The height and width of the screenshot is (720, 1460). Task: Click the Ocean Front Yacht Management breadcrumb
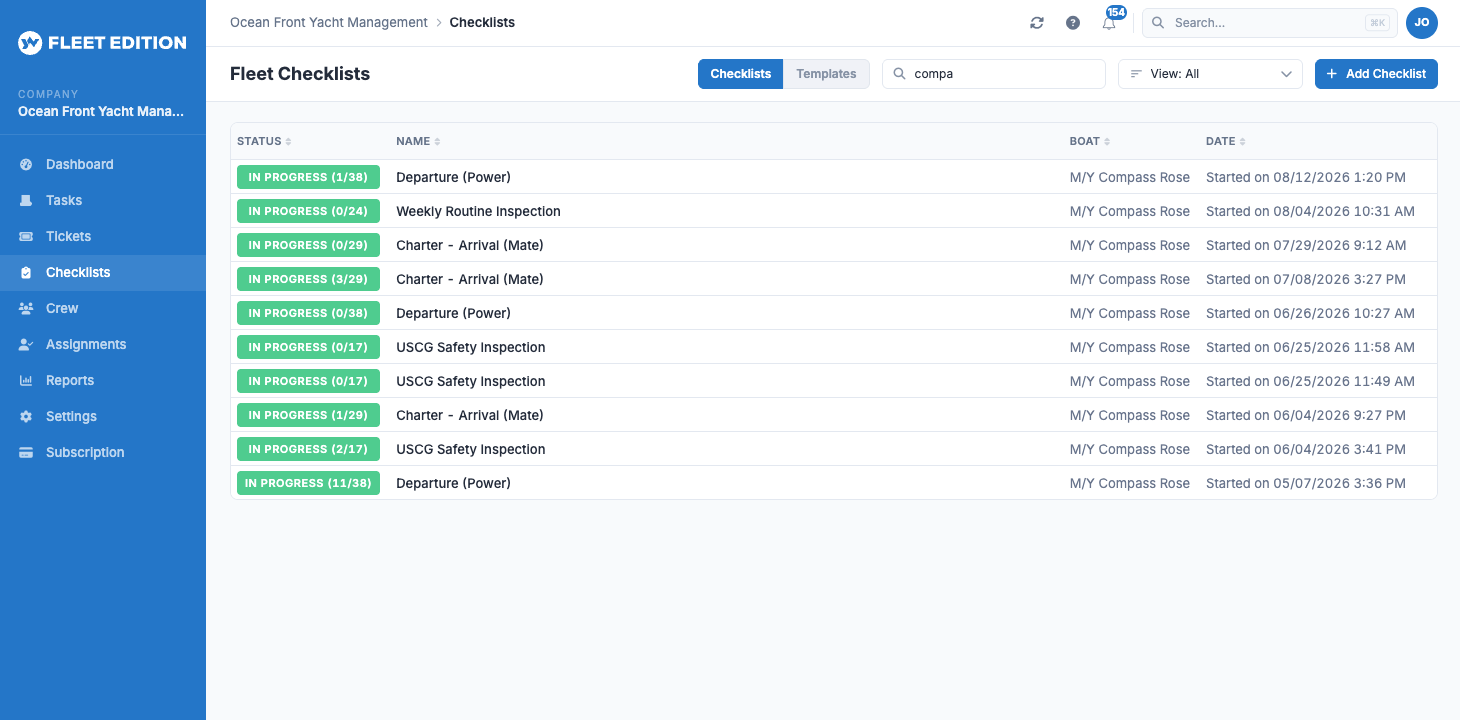(329, 22)
